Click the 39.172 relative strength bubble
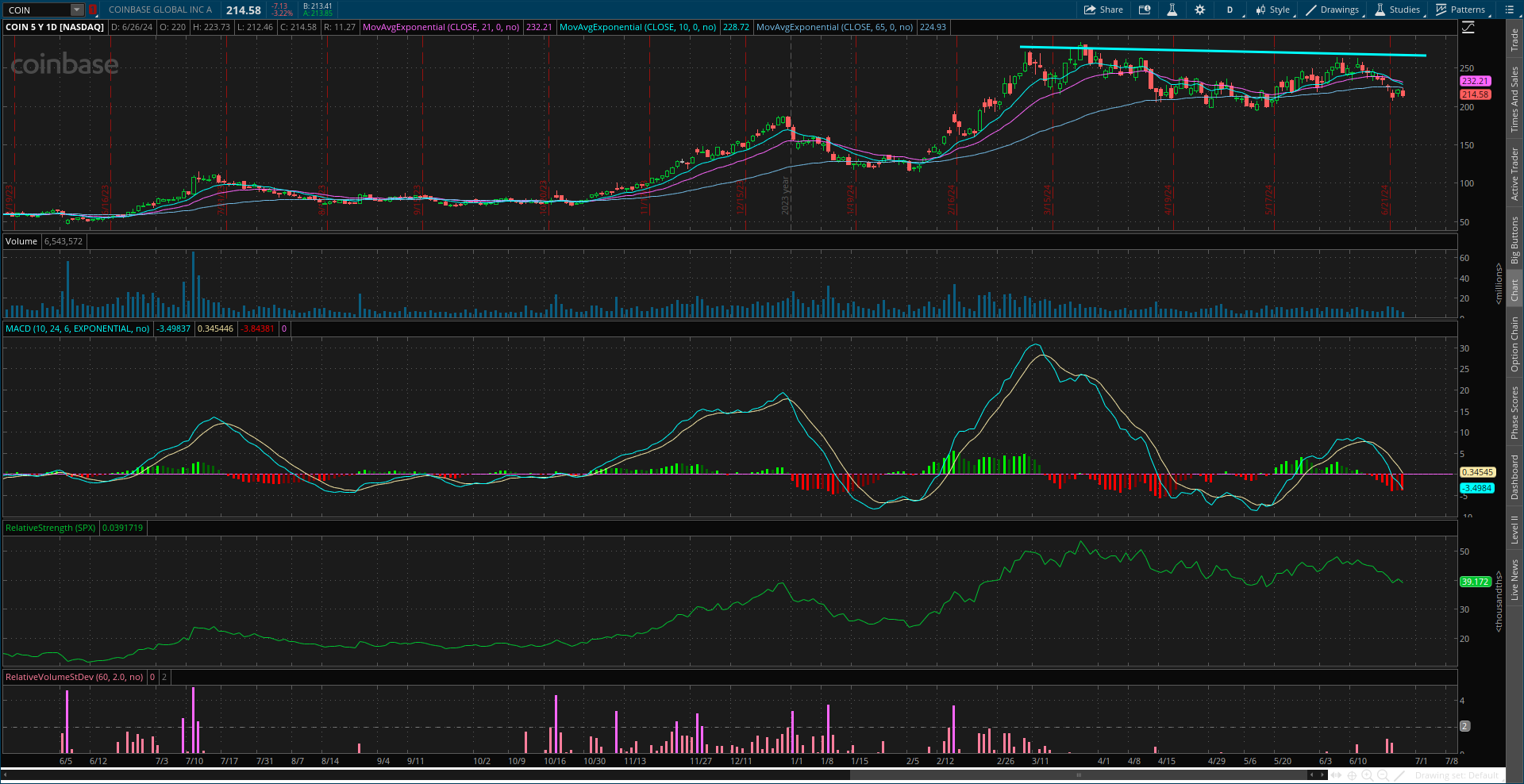The height and width of the screenshot is (784, 1524). (1476, 582)
